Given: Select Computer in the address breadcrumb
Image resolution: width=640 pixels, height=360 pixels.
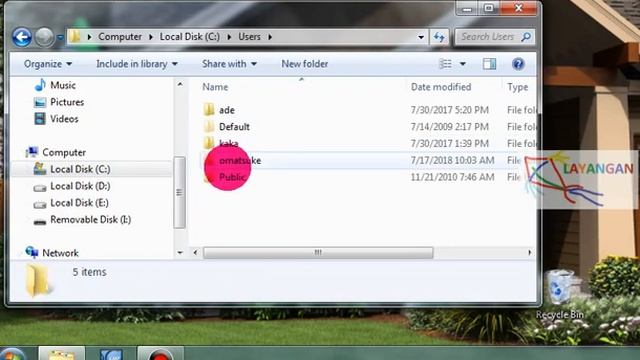Looking at the screenshot, I should pyautogui.click(x=120, y=37).
